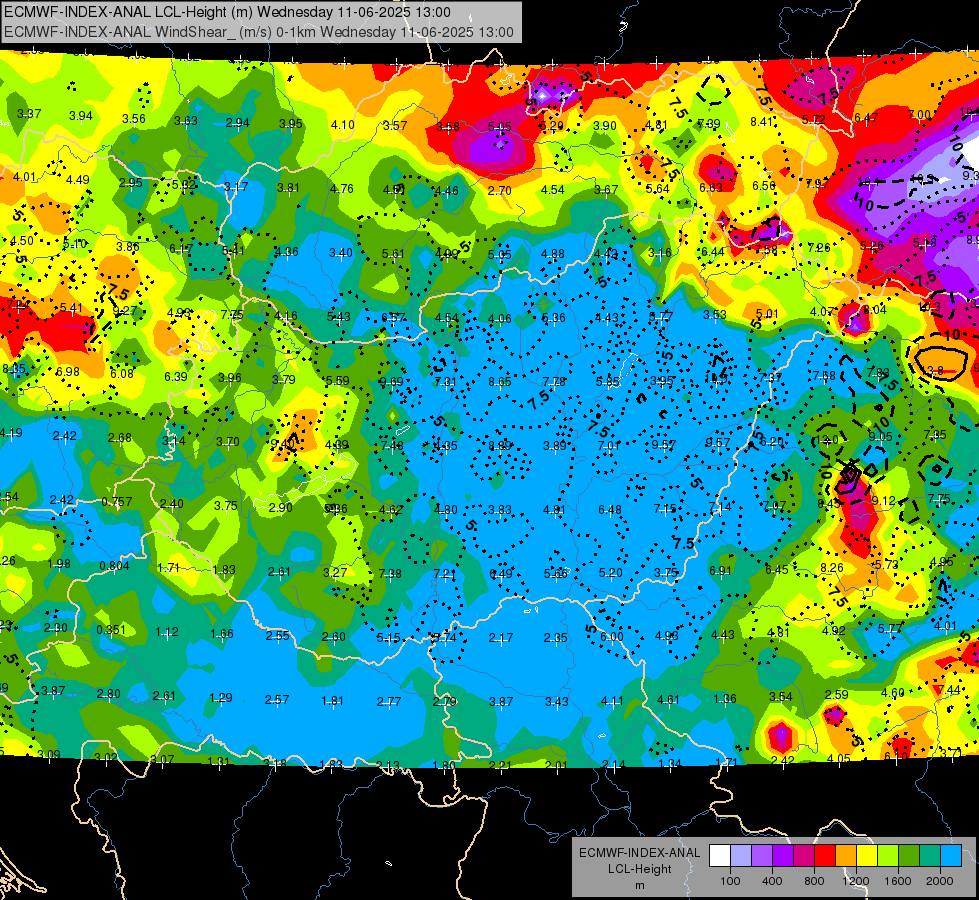Click wind shear value '2.77'
The image size is (979, 900).
(x=389, y=701)
